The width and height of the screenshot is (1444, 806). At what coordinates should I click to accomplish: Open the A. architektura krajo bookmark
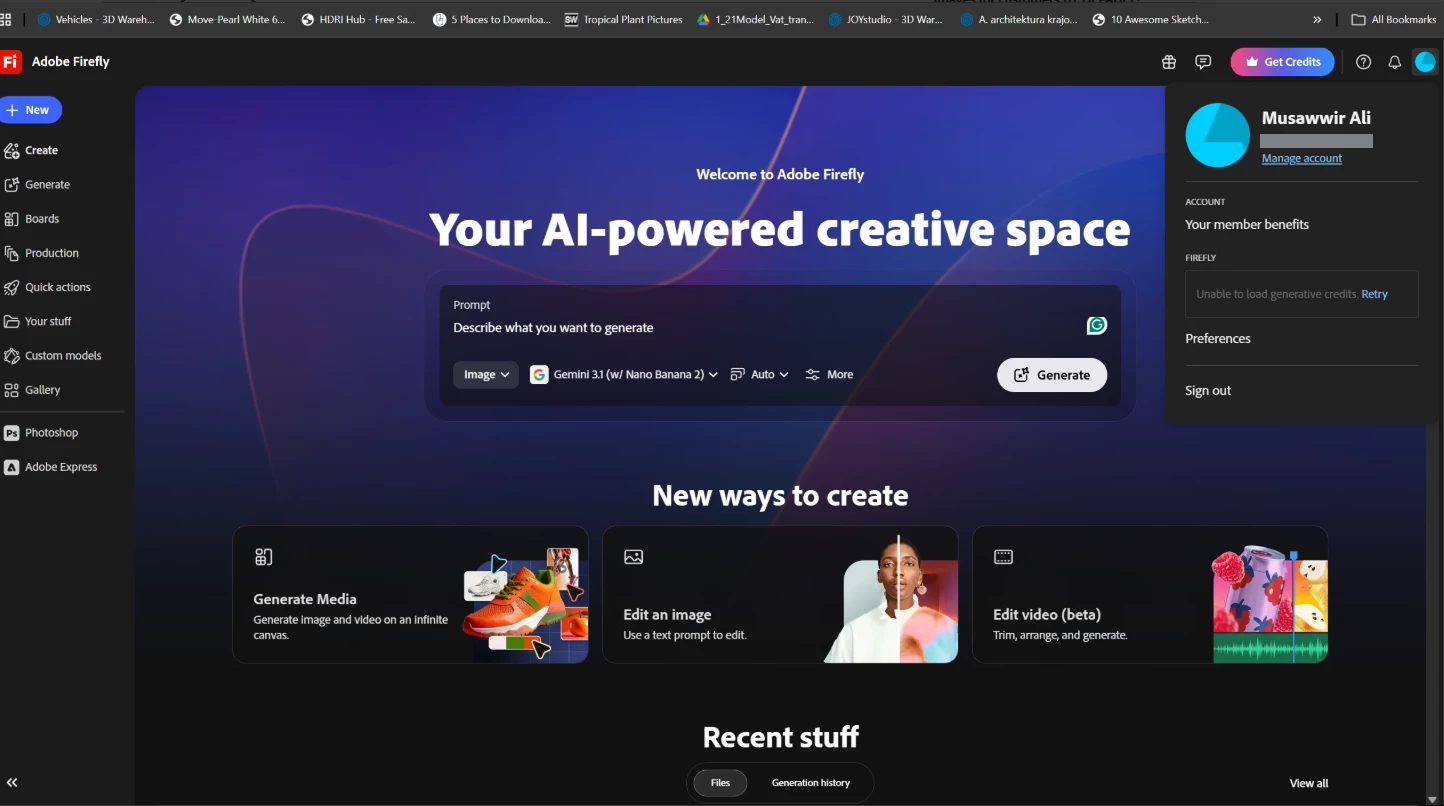(1017, 19)
